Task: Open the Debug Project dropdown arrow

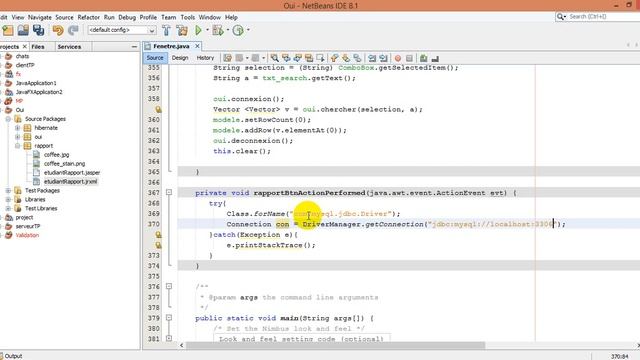Action: click(227, 30)
